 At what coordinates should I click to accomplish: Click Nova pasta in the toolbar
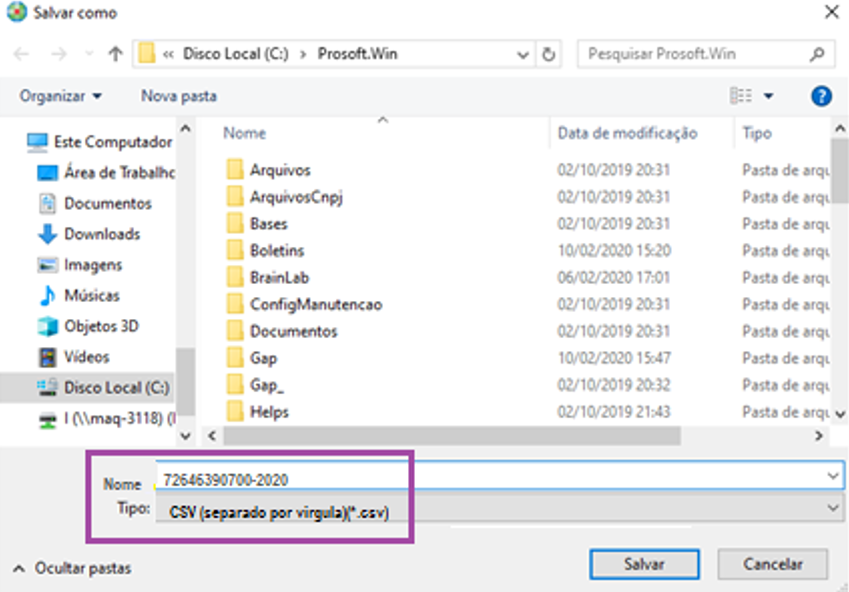(x=178, y=96)
